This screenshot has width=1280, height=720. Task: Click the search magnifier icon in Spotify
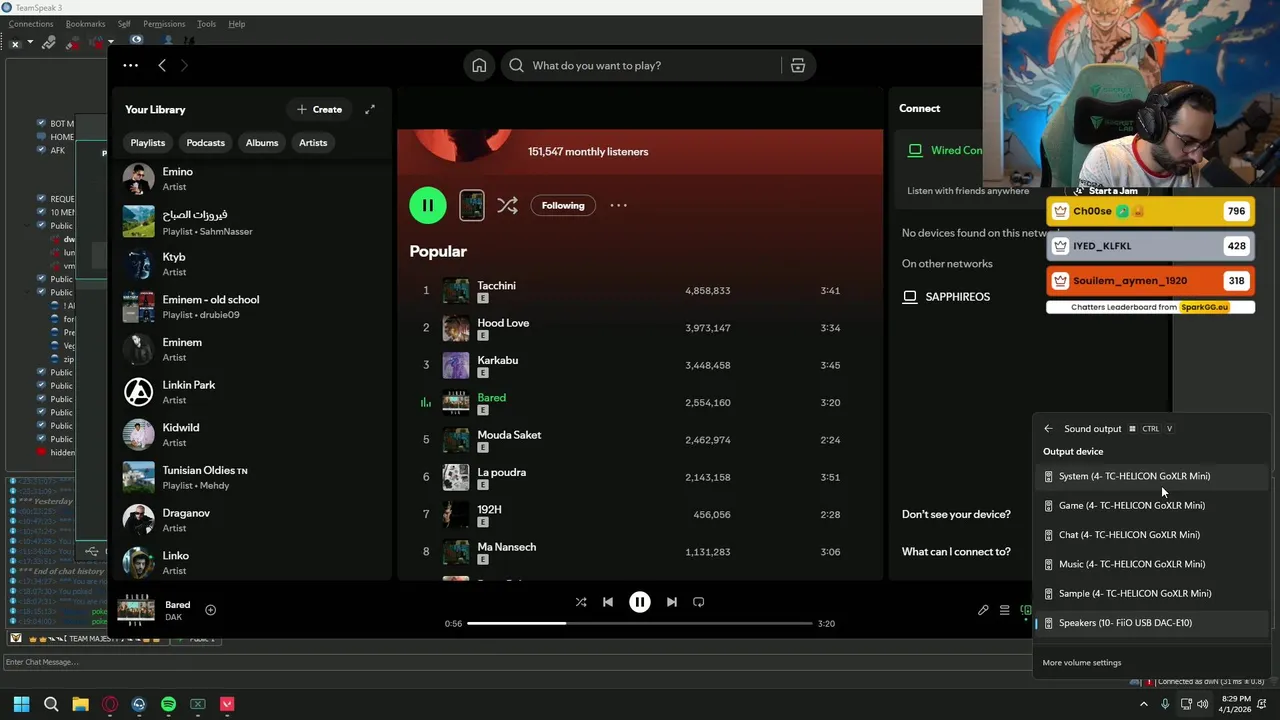pos(516,65)
